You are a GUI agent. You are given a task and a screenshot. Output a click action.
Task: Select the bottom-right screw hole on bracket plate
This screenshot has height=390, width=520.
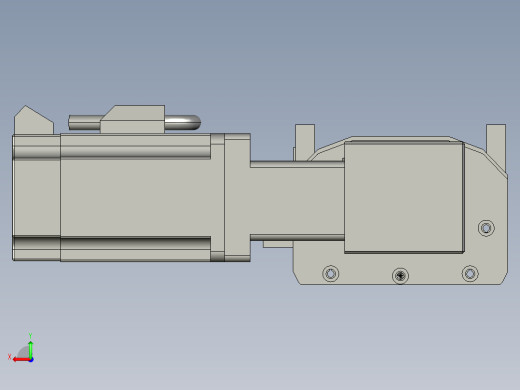(470, 274)
